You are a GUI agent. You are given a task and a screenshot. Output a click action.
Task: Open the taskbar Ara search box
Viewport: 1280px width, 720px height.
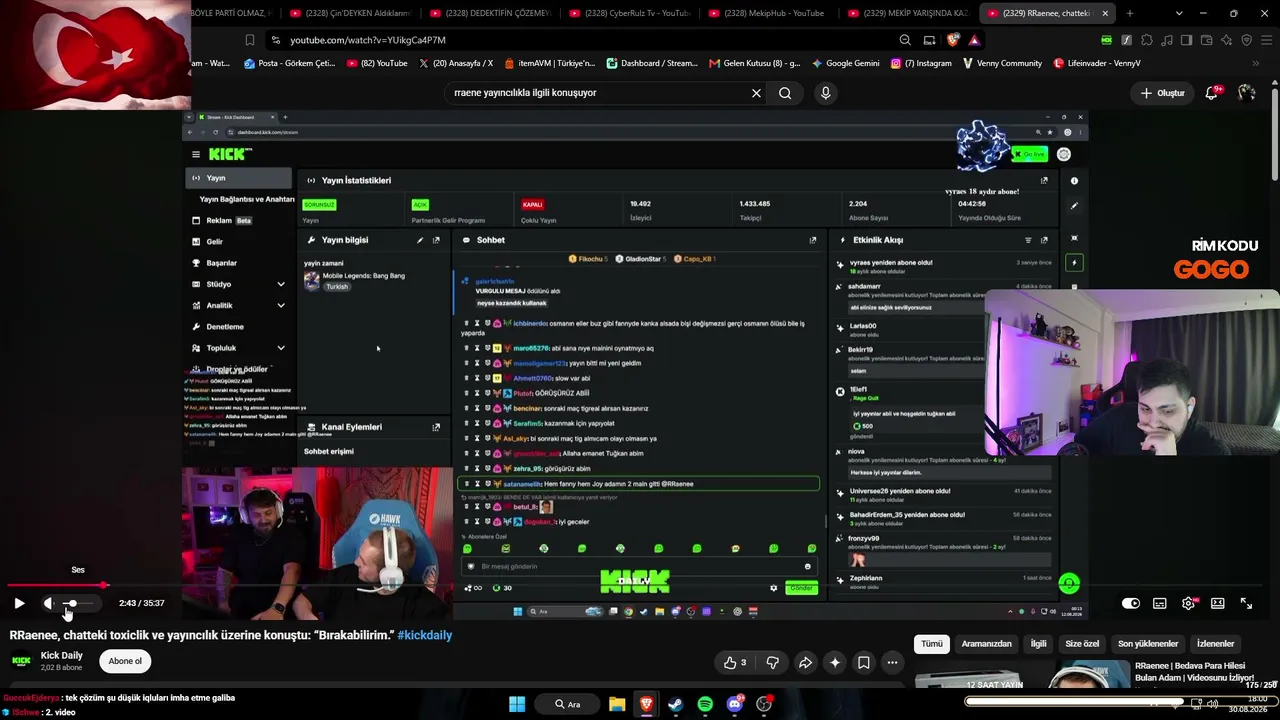click(x=568, y=704)
